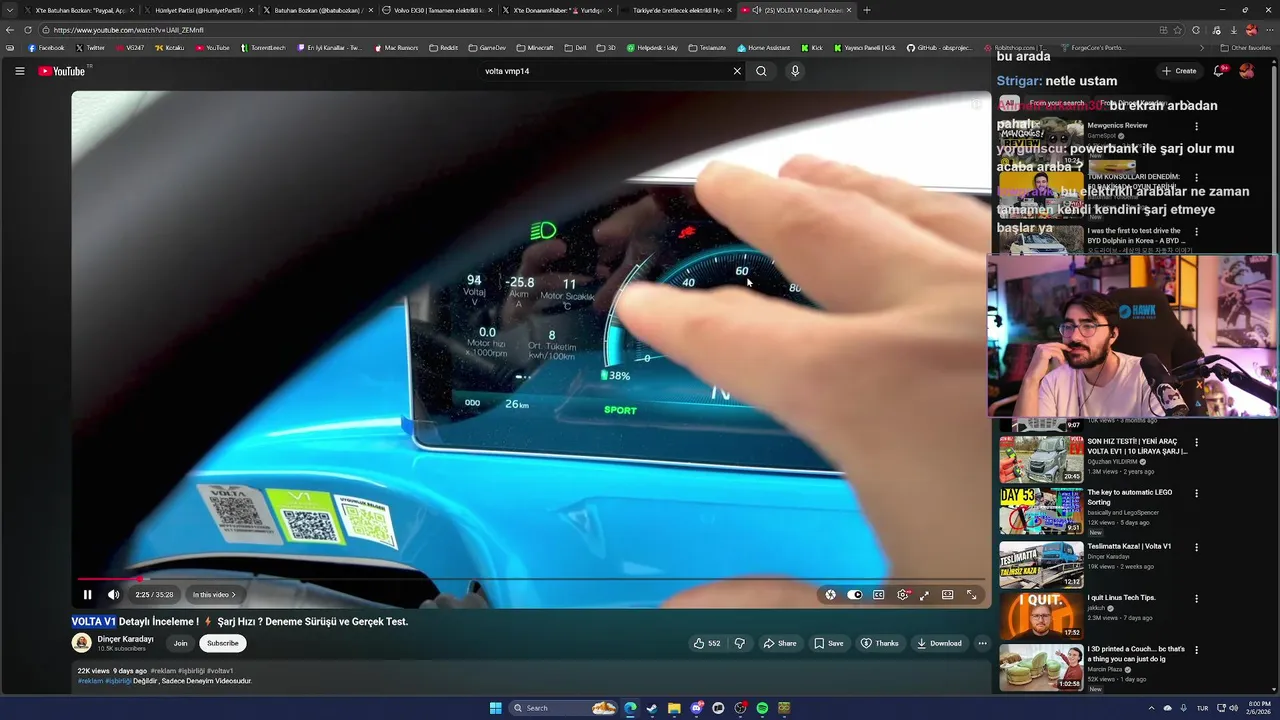This screenshot has width=1280, height=720.
Task: Open the Windows Start menu
Action: 495,708
